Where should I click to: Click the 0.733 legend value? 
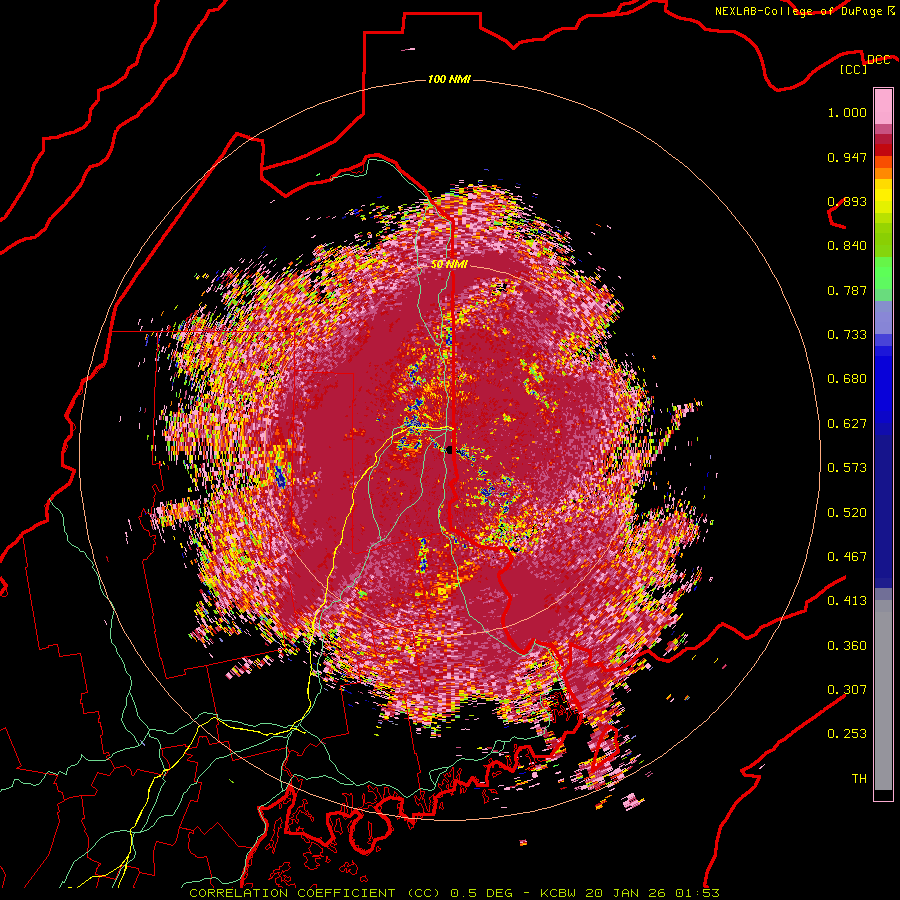[x=847, y=335]
